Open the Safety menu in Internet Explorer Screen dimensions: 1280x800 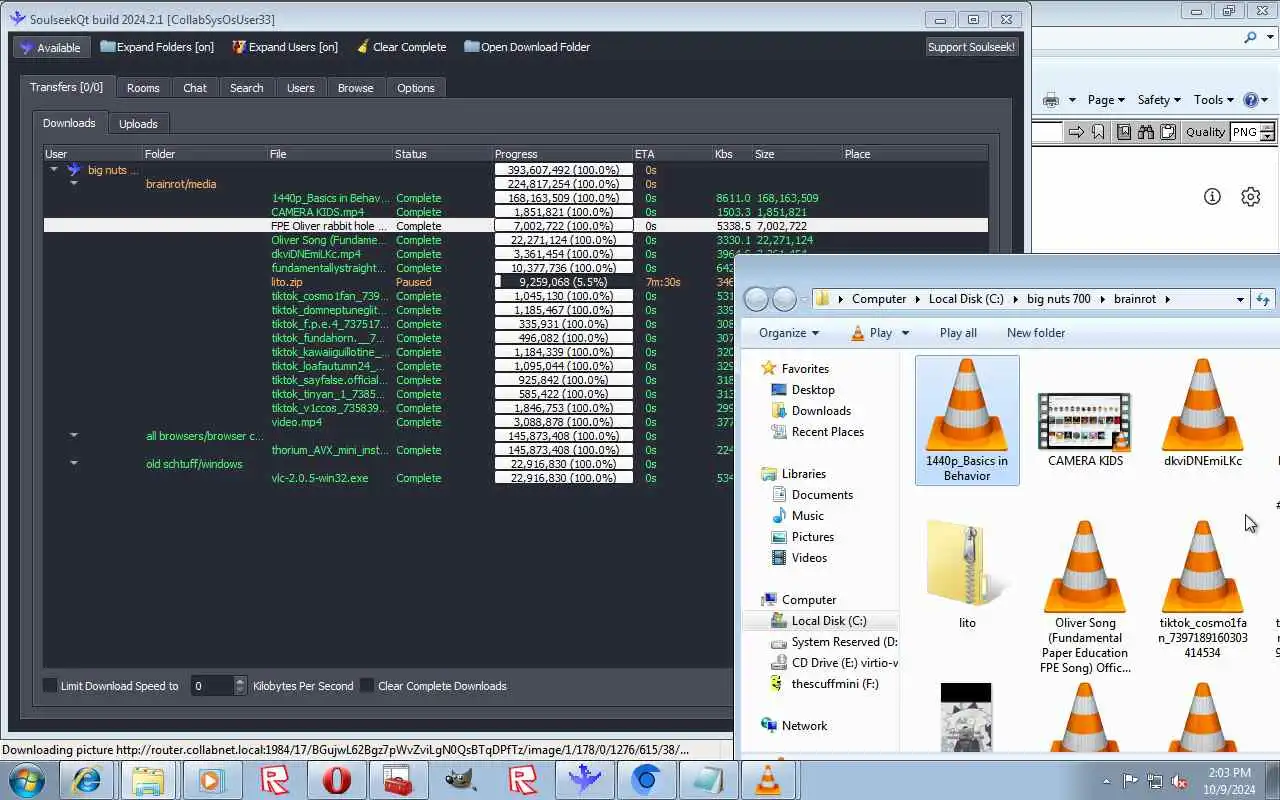click(x=1159, y=100)
